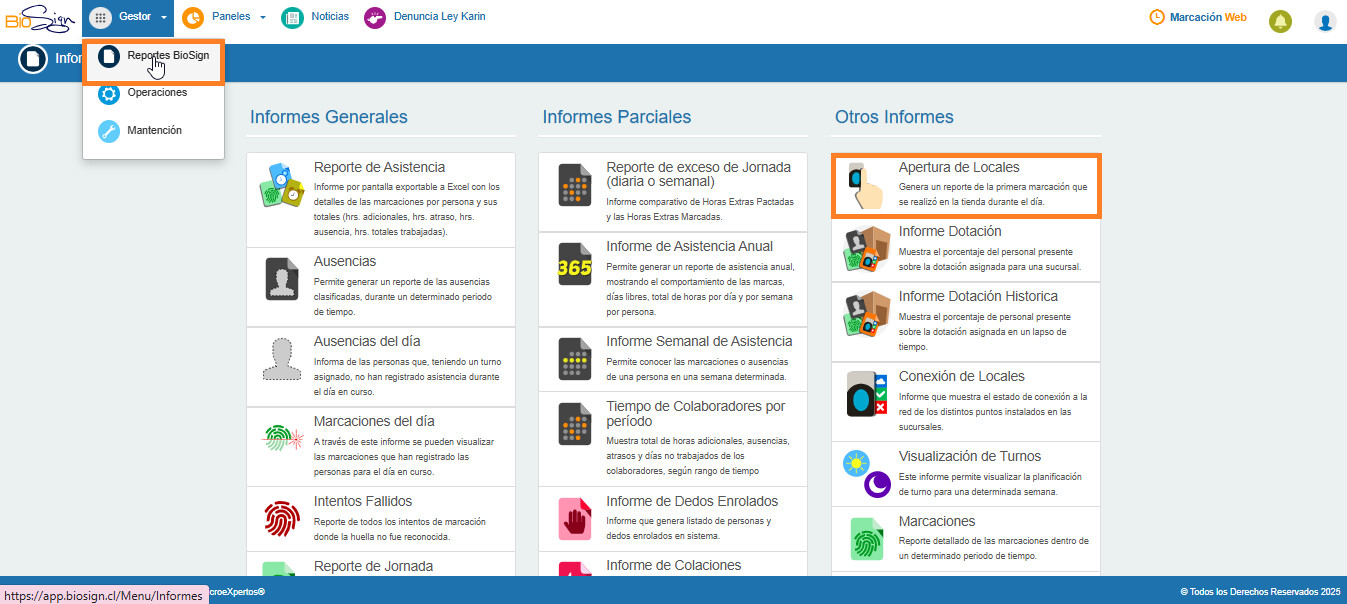Click Apertura de Locales finger icon
The image size is (1347, 604).
pos(865,185)
